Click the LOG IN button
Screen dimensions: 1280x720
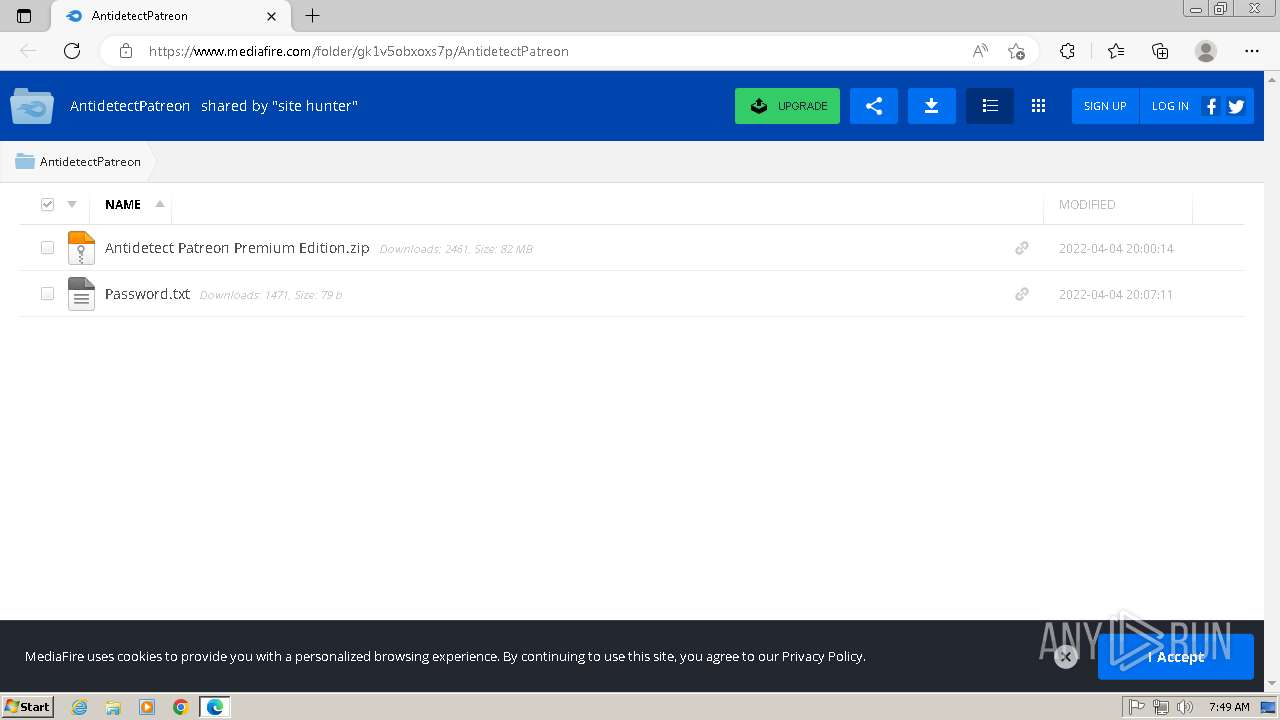coord(1170,106)
